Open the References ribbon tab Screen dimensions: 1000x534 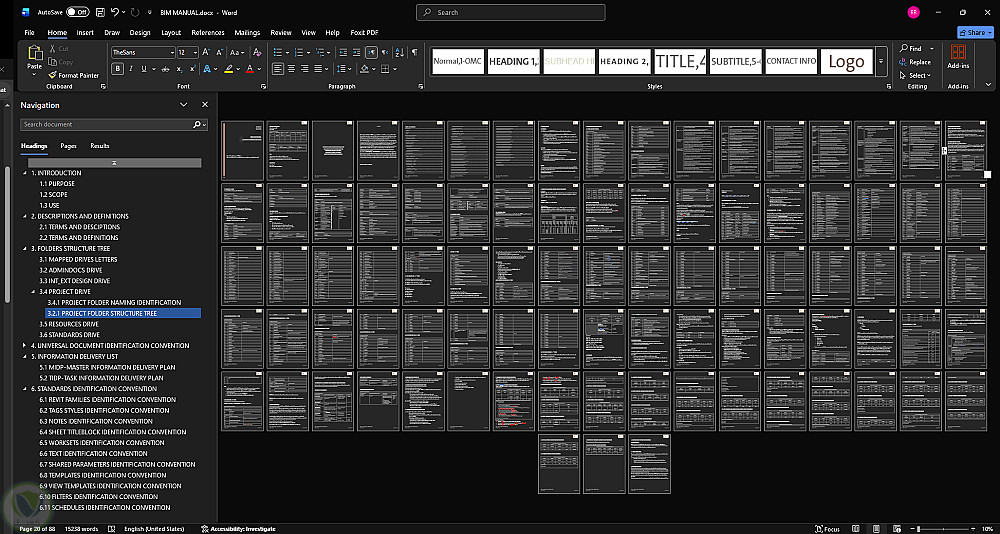pos(208,33)
